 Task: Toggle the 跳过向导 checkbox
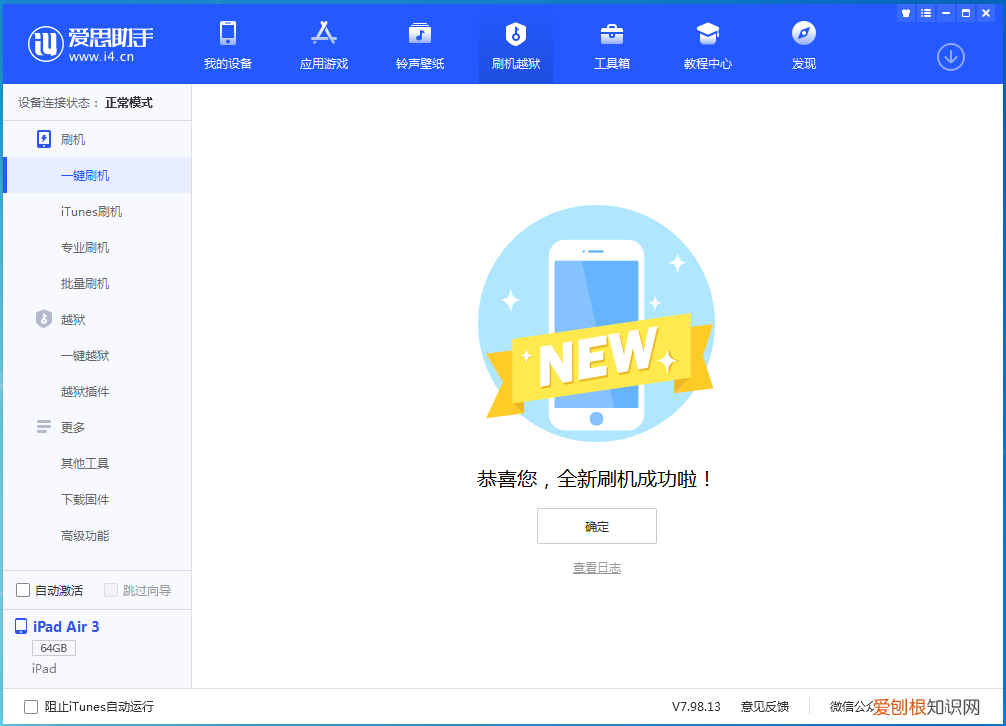point(110,590)
